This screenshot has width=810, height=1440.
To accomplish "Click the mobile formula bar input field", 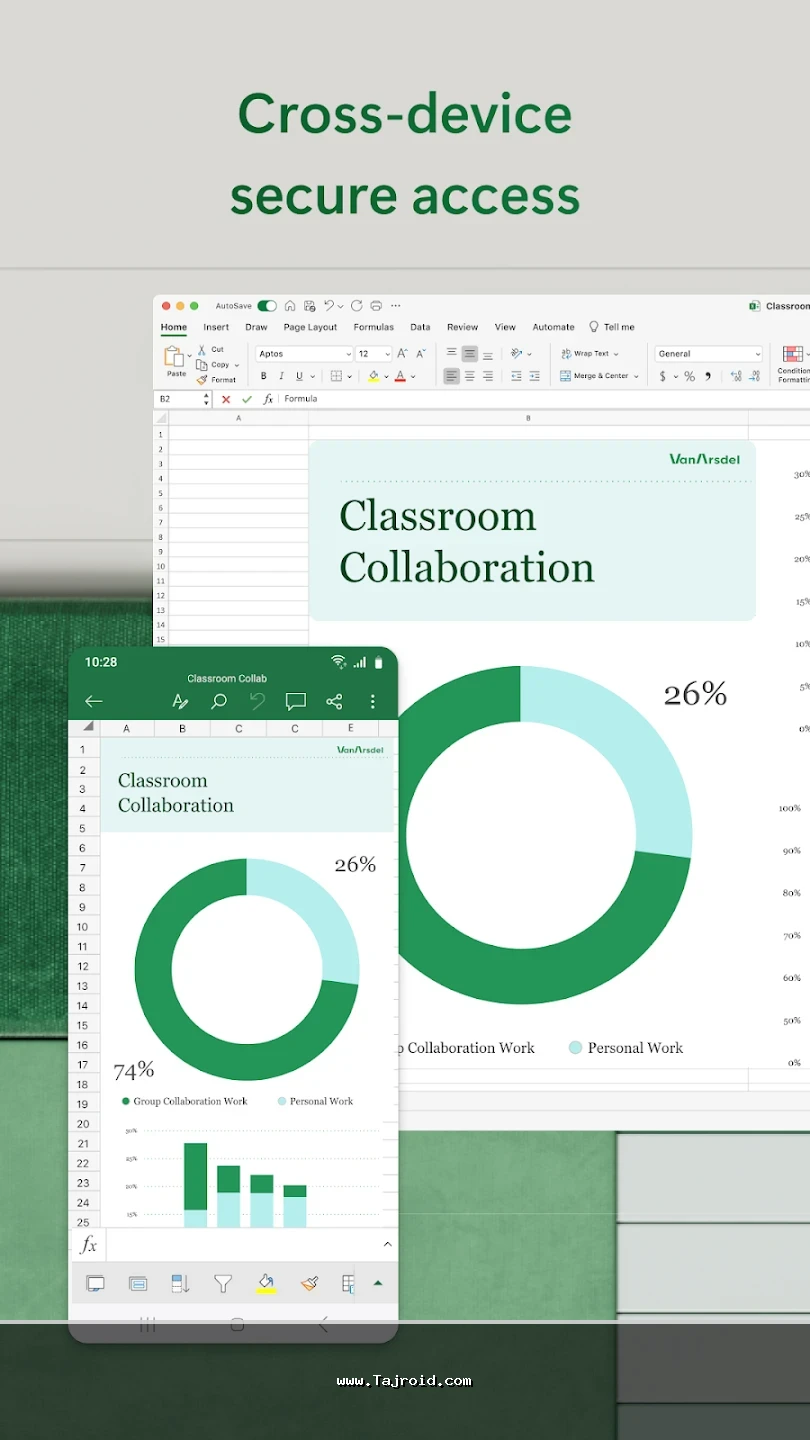I will [242, 1245].
